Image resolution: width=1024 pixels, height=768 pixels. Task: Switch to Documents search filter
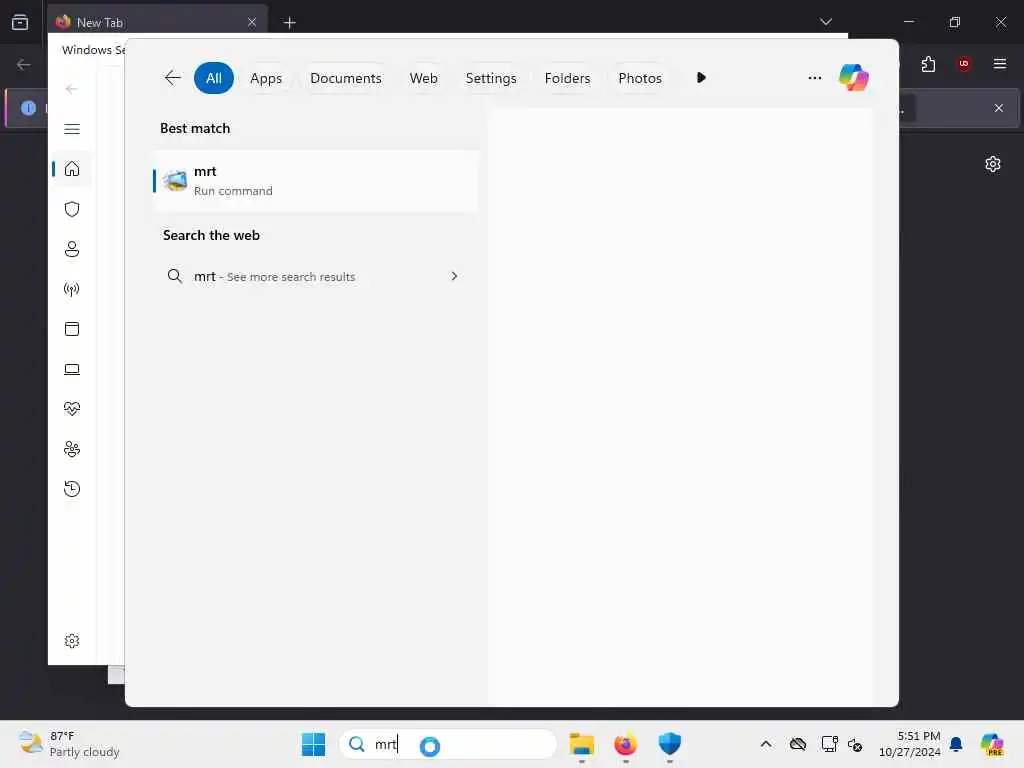click(x=345, y=78)
